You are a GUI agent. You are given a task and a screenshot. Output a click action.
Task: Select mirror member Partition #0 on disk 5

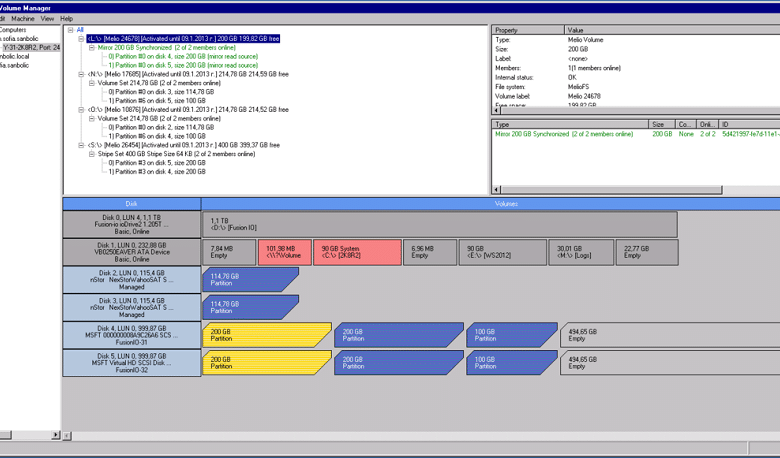183,65
